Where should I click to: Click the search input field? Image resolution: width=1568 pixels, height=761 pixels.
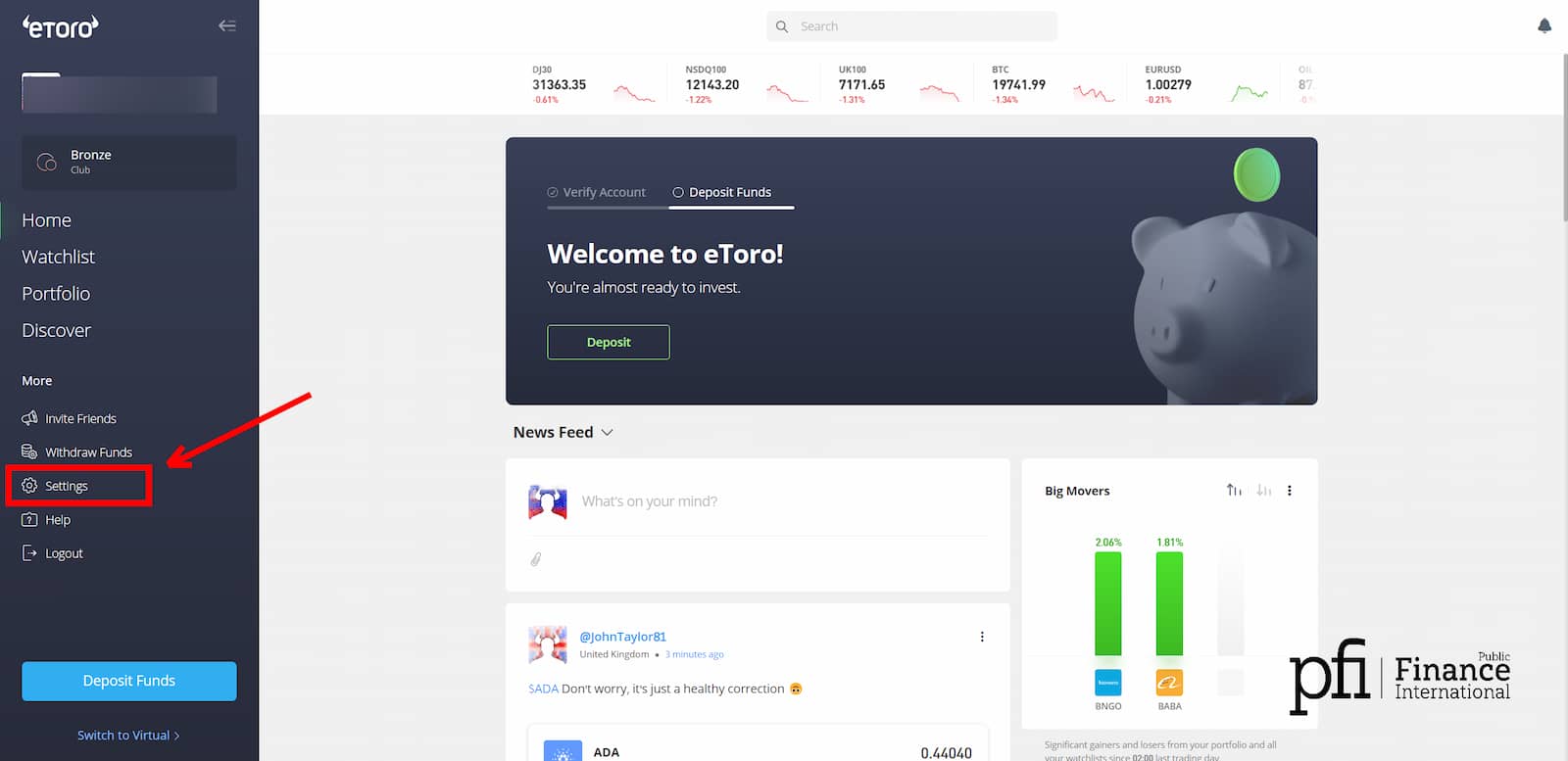tap(911, 26)
